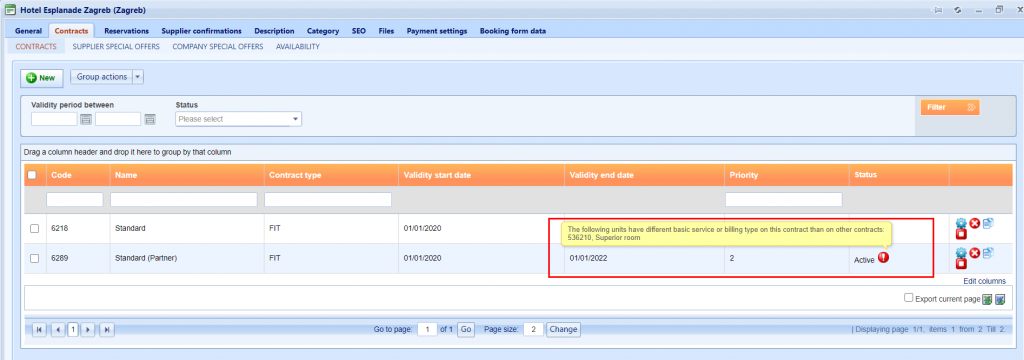This screenshot has height=360, width=1024.
Task: Click the hotel window title icon
Action: [10, 10]
